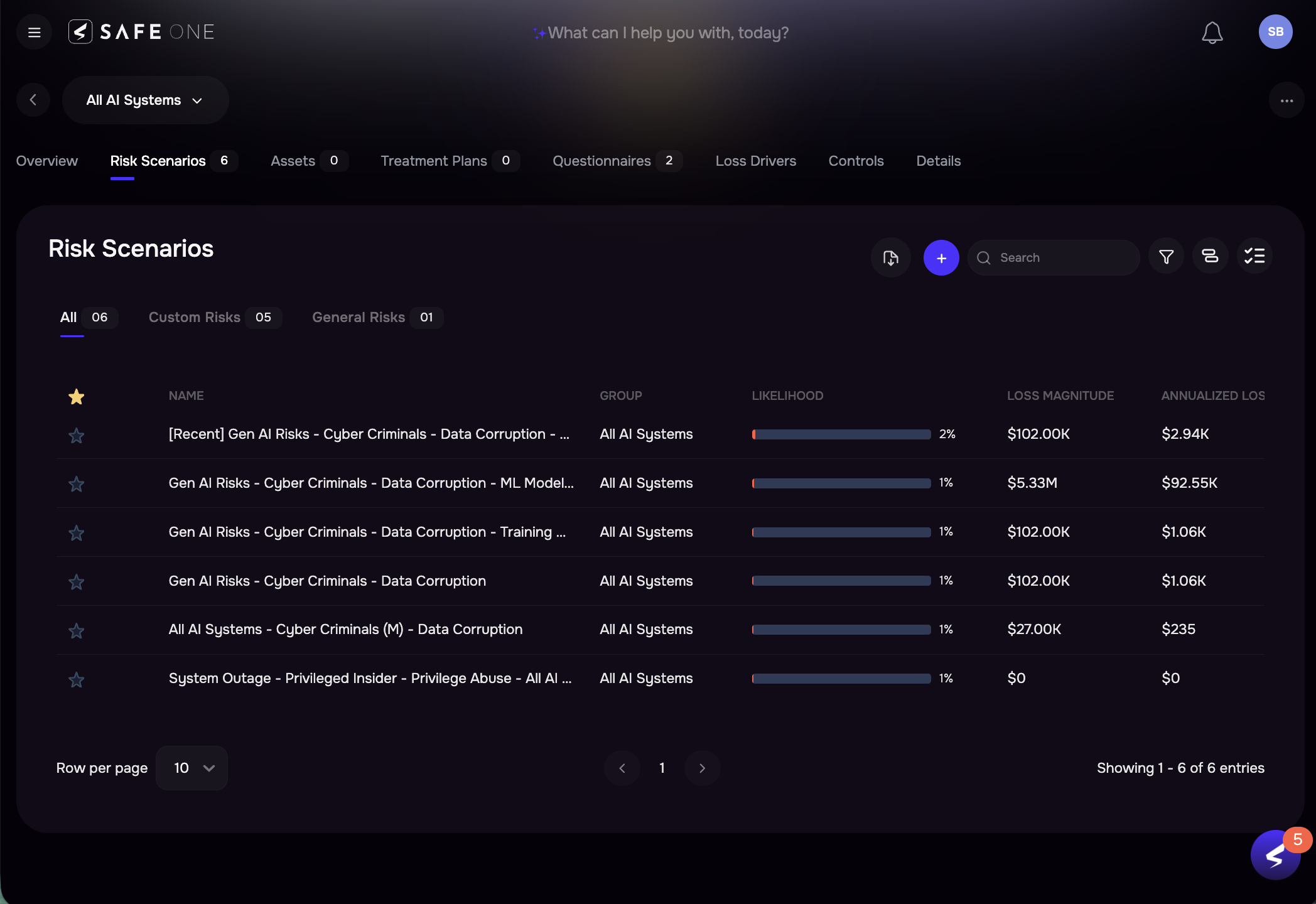Image resolution: width=1316 pixels, height=904 pixels.
Task: Click the notifications bell icon
Action: [1212, 32]
